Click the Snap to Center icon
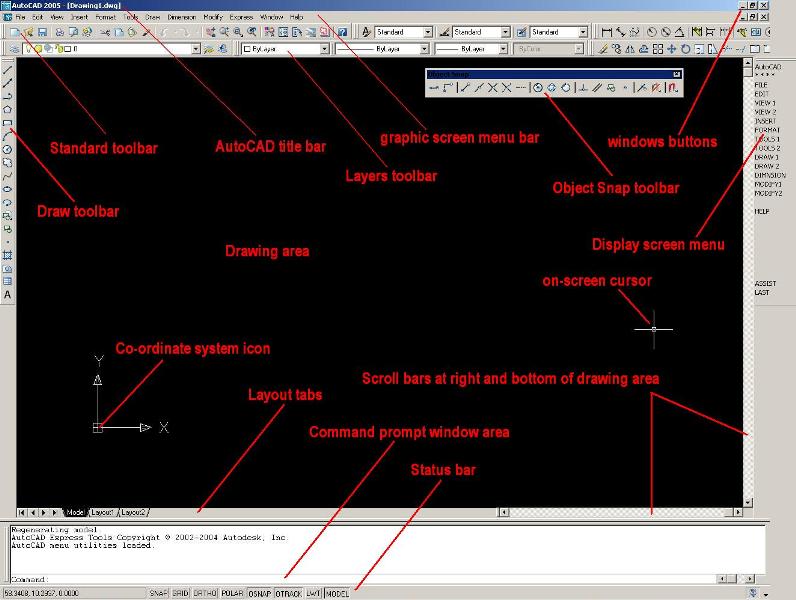This screenshot has width=796, height=600. coord(538,88)
